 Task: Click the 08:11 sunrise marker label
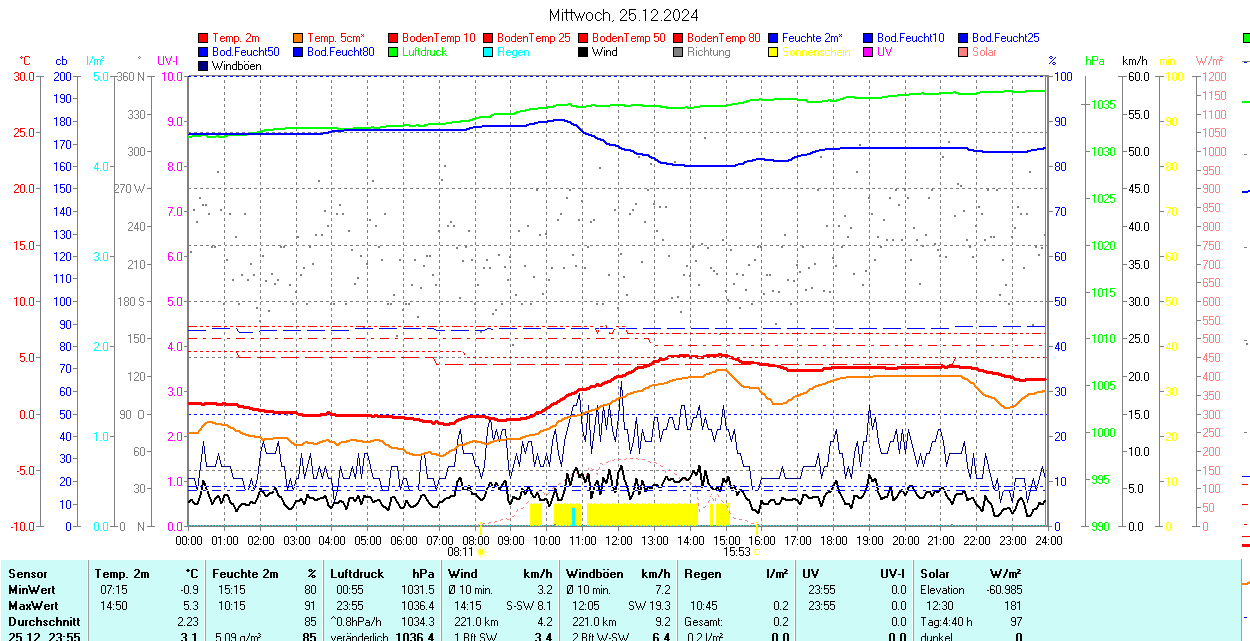click(460, 551)
